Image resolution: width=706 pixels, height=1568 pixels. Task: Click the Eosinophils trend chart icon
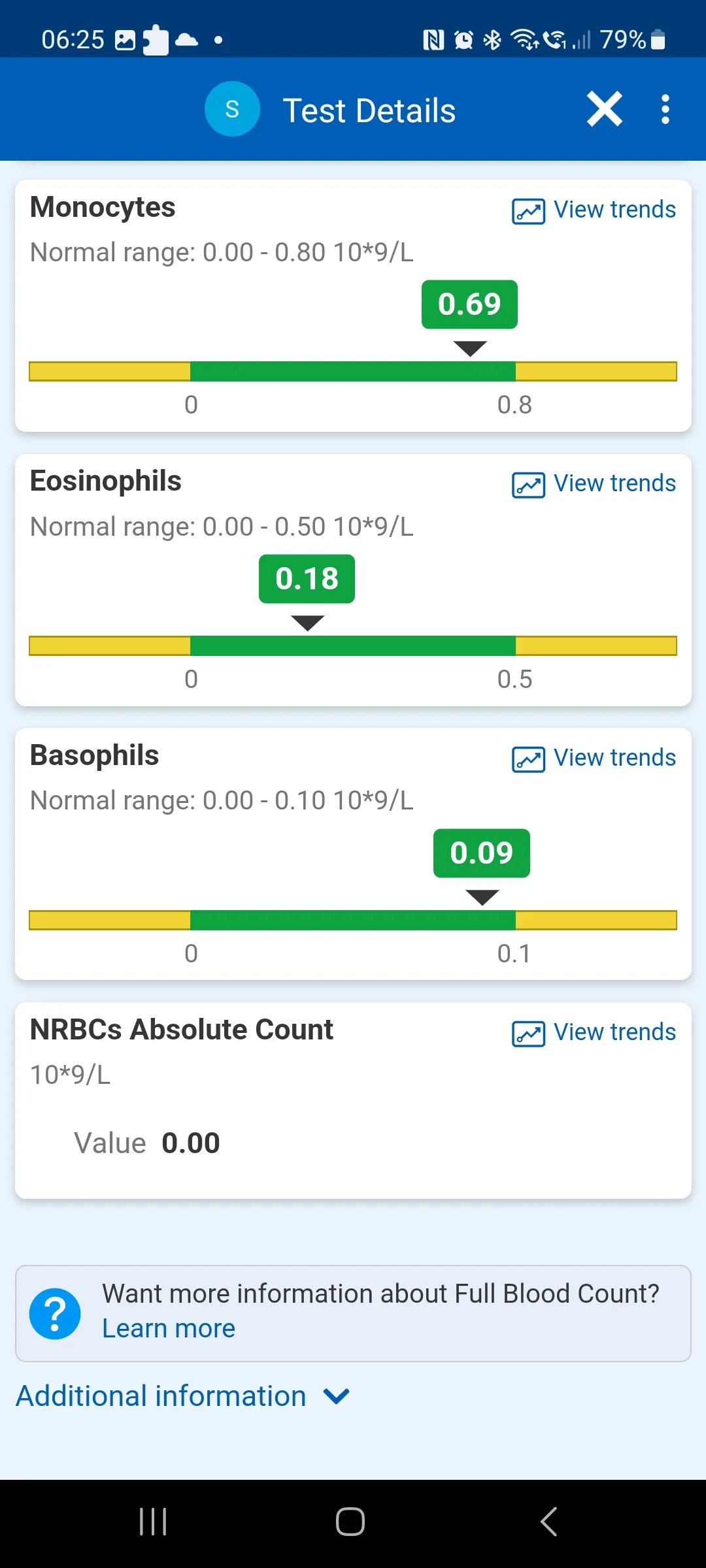tap(528, 485)
